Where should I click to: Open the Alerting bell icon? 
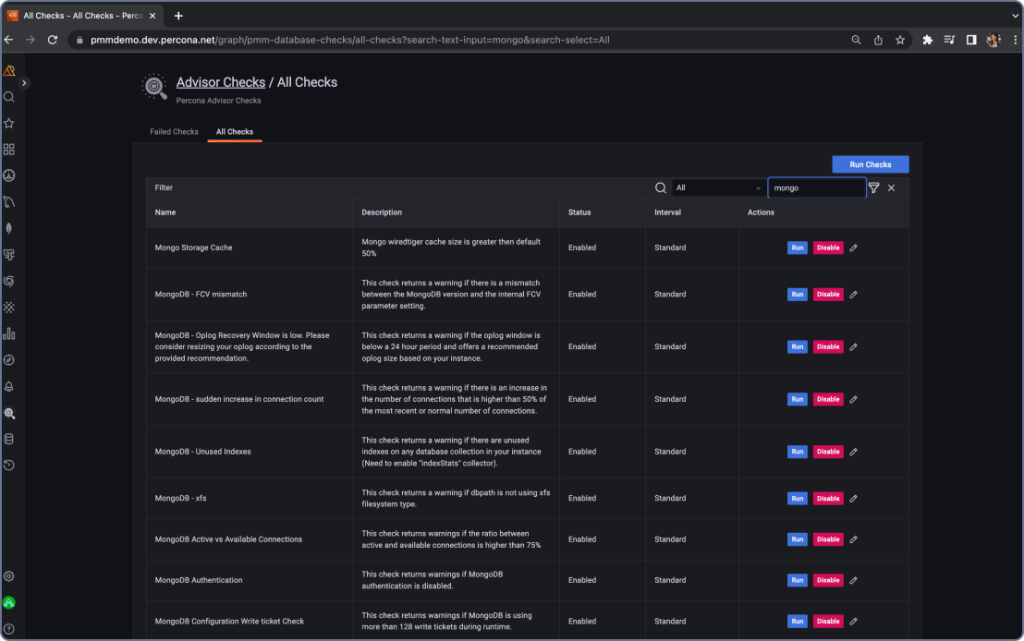9,386
